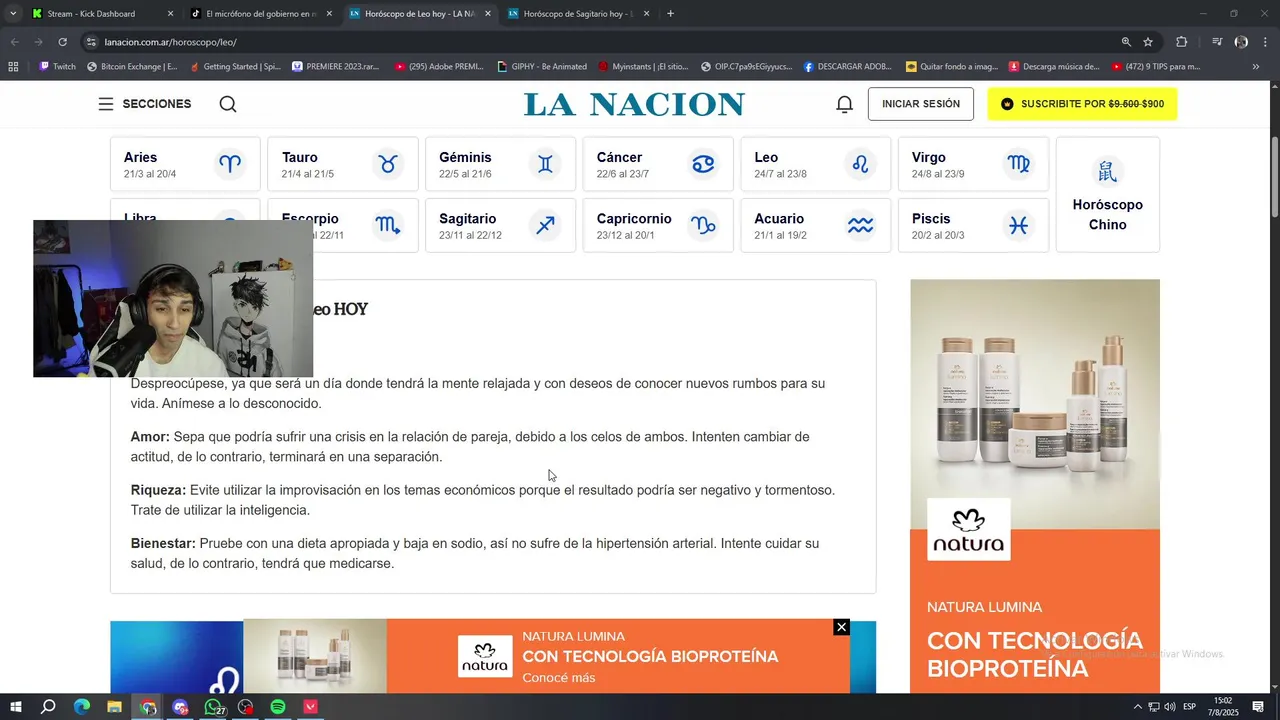Go back to the previous page
The height and width of the screenshot is (720, 1280).
tap(14, 42)
